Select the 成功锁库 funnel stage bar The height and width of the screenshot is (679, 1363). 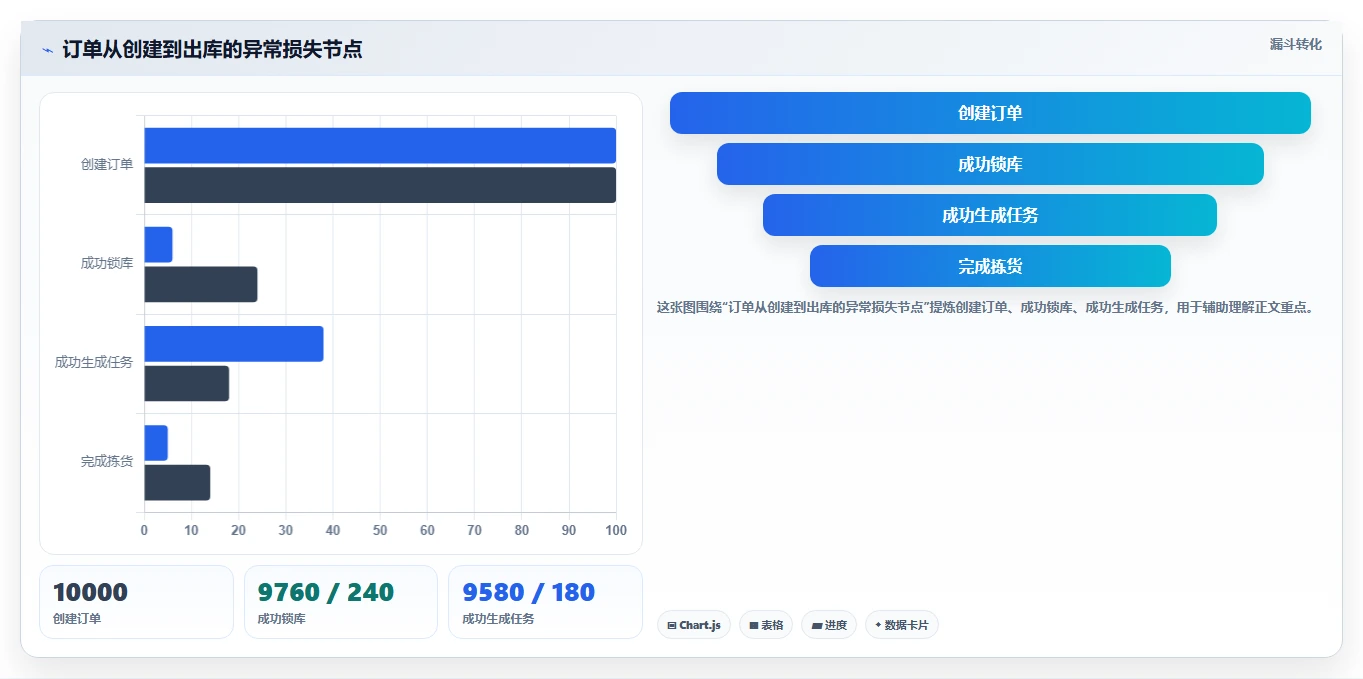(x=990, y=164)
